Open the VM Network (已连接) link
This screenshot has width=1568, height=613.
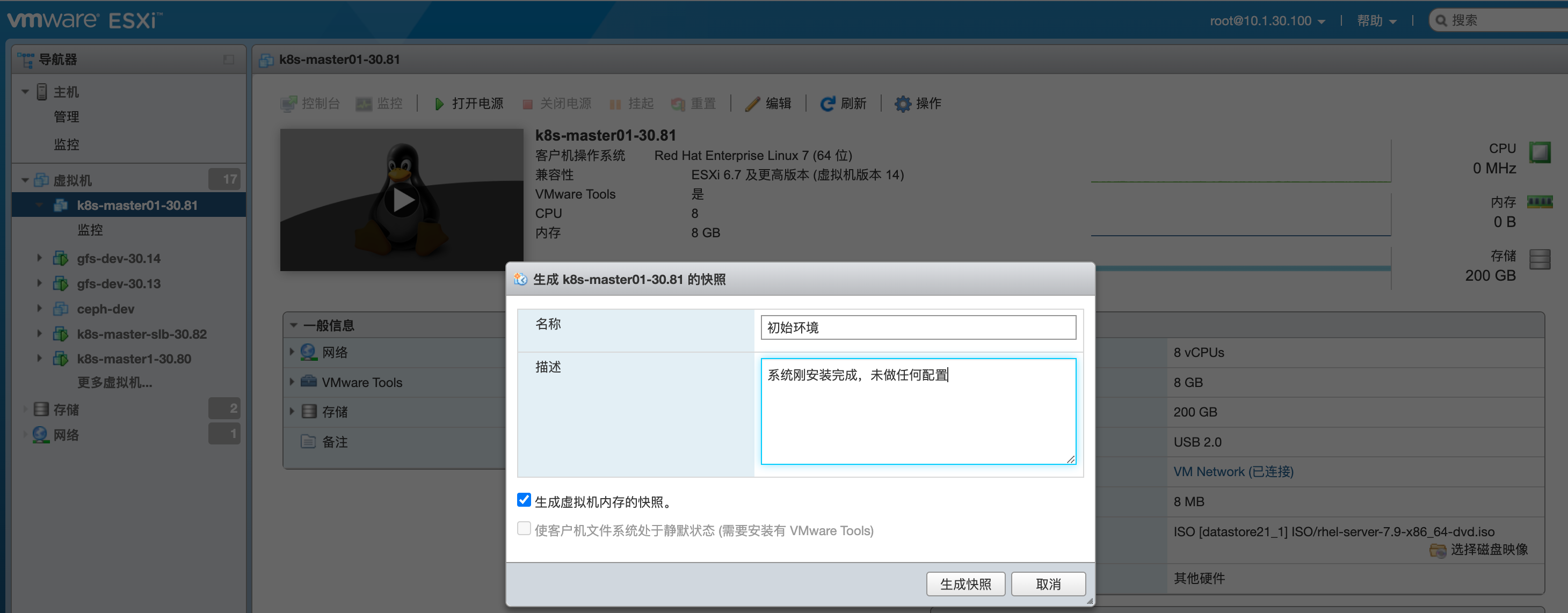pos(1233,472)
